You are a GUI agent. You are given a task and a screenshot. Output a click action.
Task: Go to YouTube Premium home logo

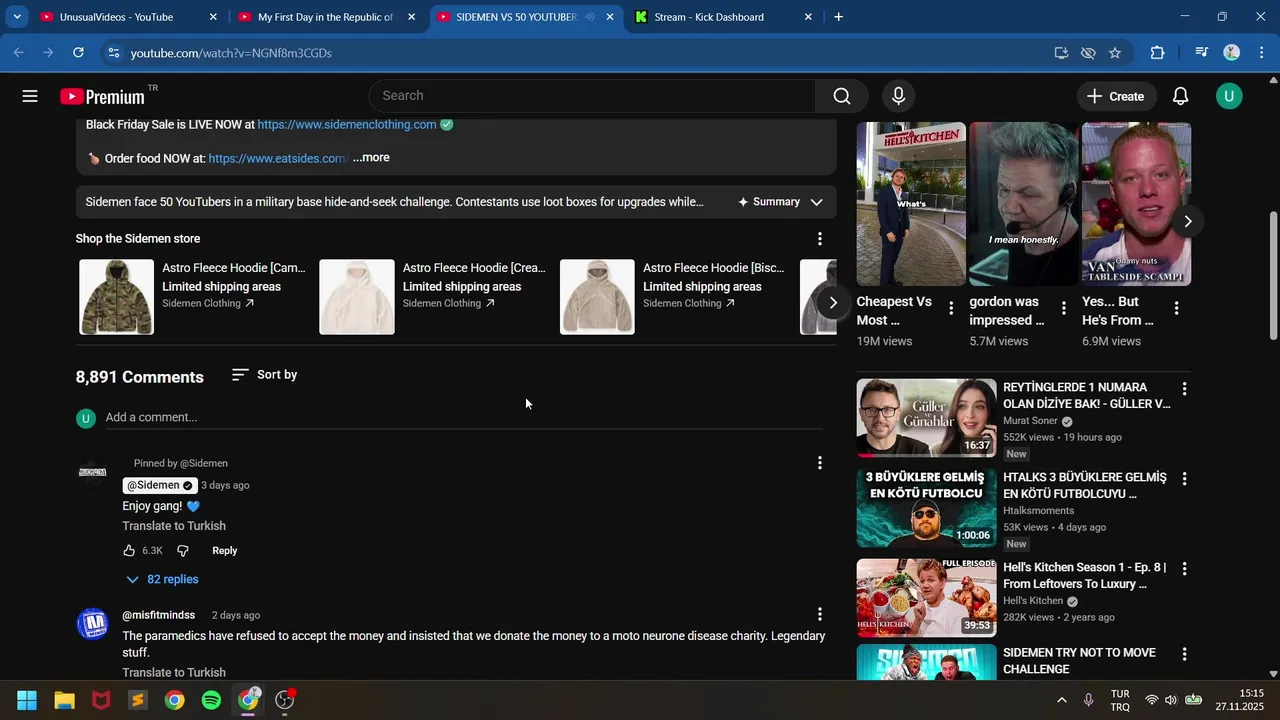102,96
